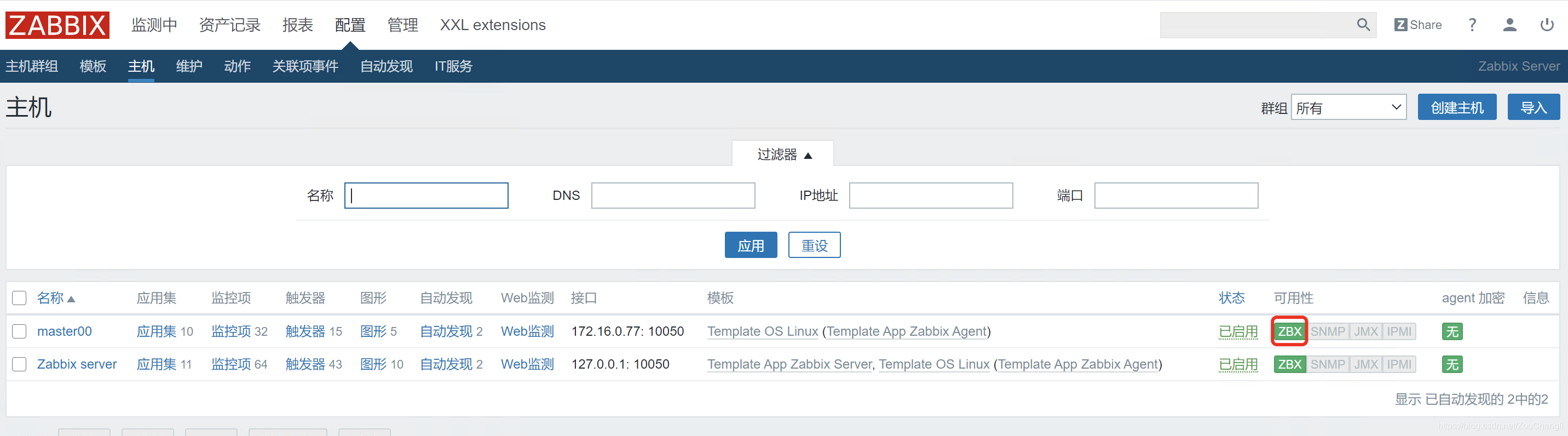The width and height of the screenshot is (1568, 436).
Task: Click the 导入 button
Action: [1534, 107]
